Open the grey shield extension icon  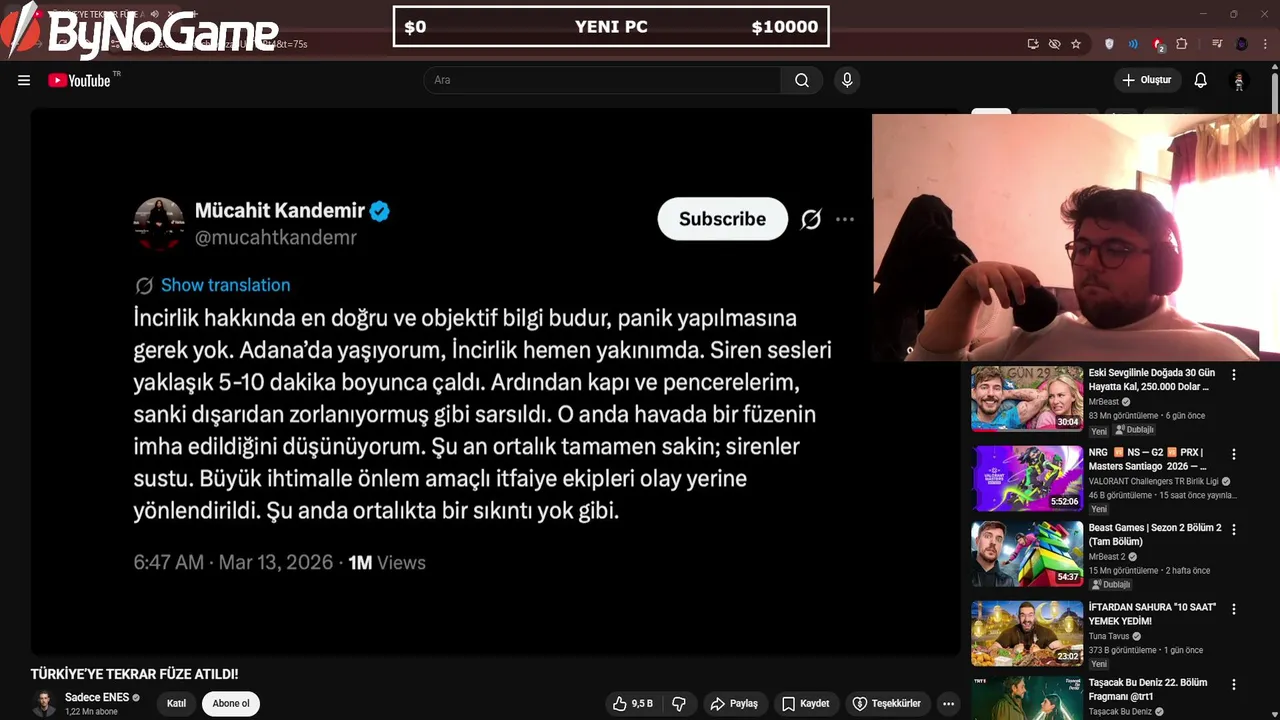coord(1109,44)
